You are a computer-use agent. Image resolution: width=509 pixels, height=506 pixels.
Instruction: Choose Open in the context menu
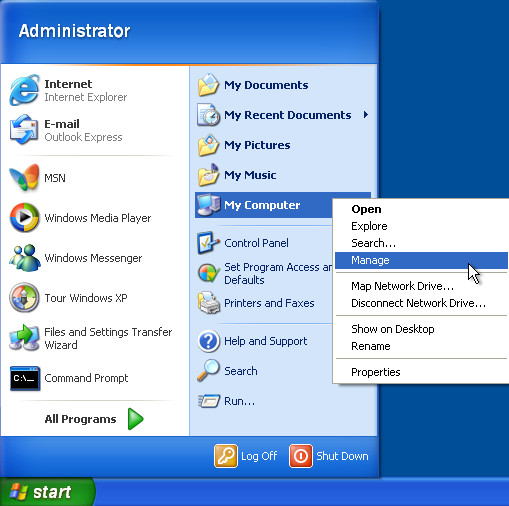421,209
